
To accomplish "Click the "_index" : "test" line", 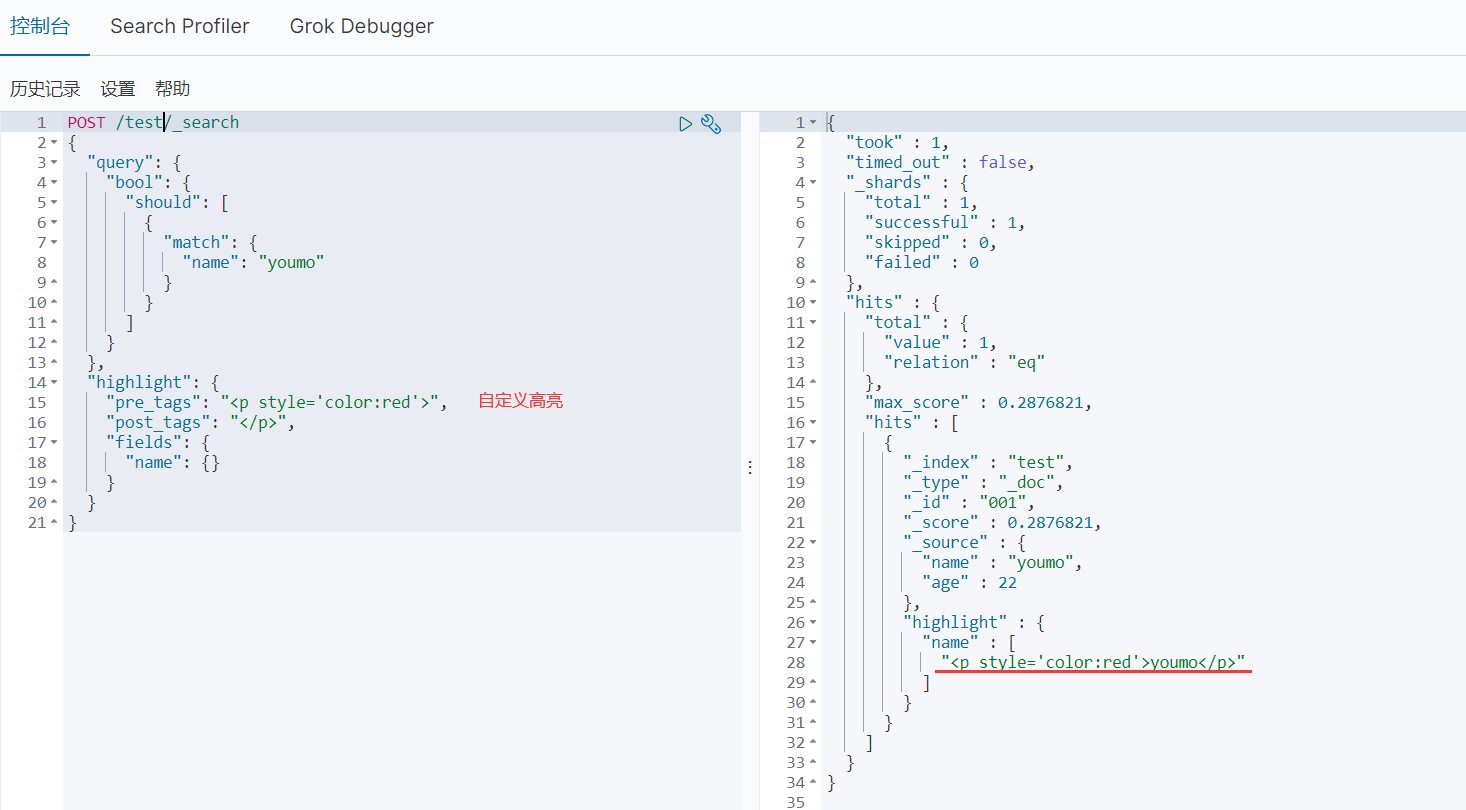I will point(988,463).
